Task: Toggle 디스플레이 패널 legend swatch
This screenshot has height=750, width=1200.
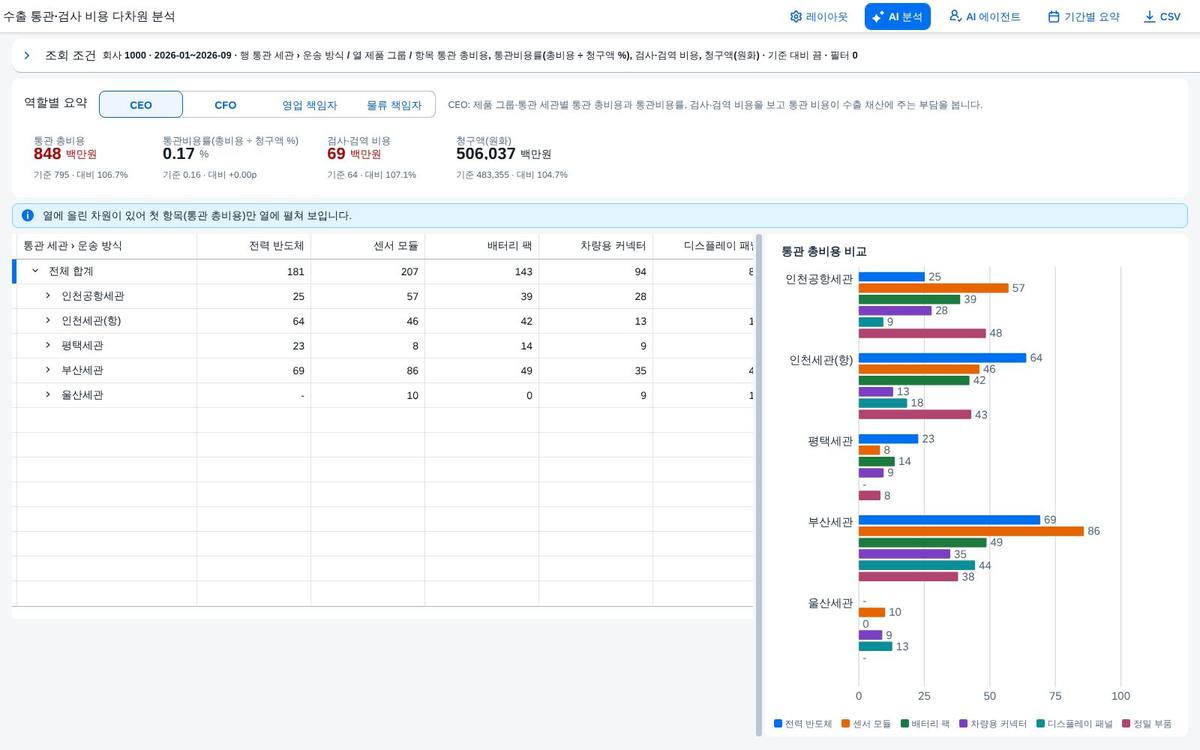Action: point(1039,723)
